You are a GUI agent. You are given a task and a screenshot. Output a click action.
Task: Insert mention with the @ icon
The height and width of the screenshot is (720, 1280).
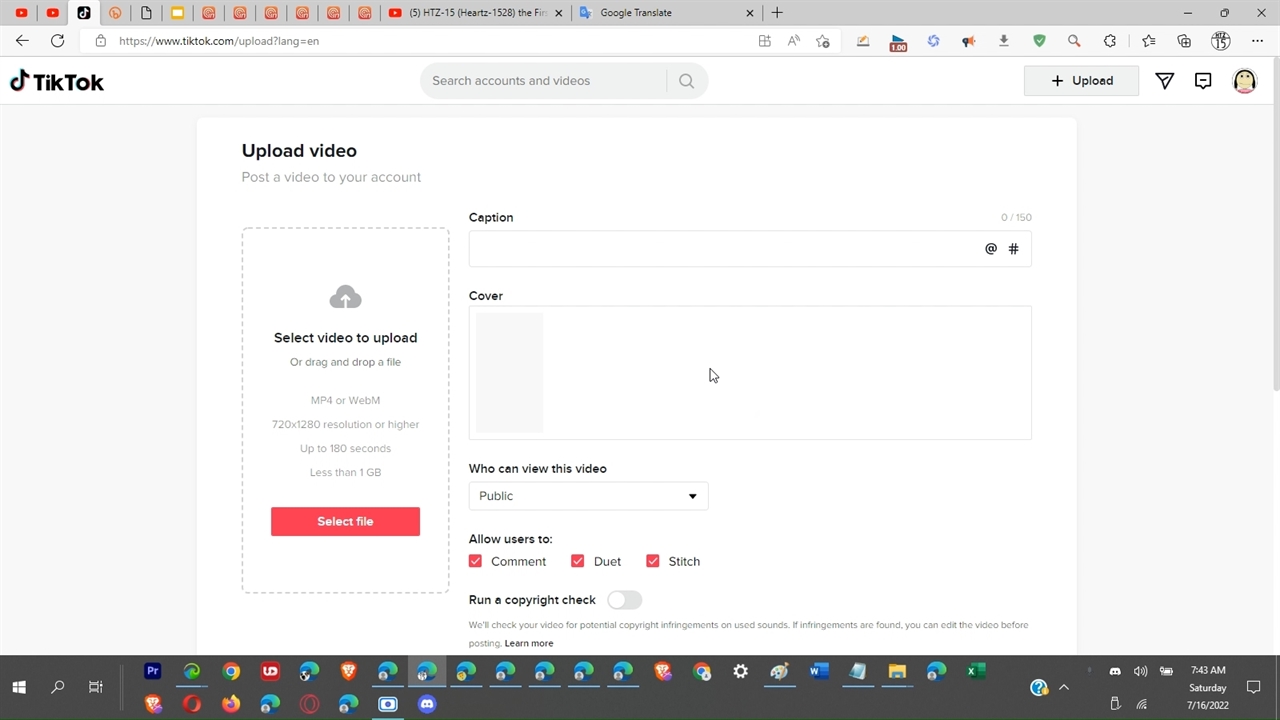[991, 249]
